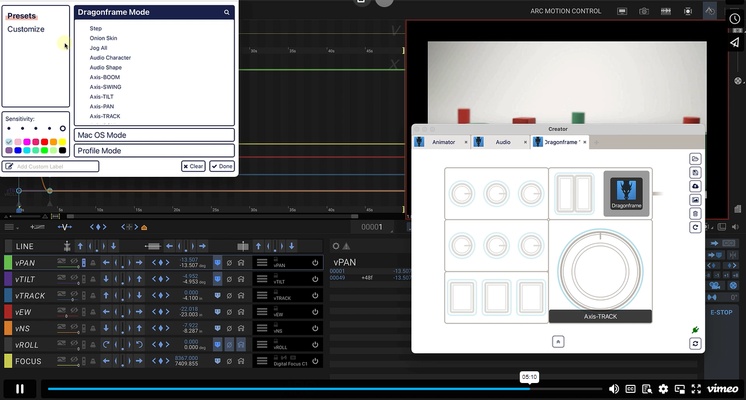Click collapse chevron at Creator bottom

click(x=558, y=341)
